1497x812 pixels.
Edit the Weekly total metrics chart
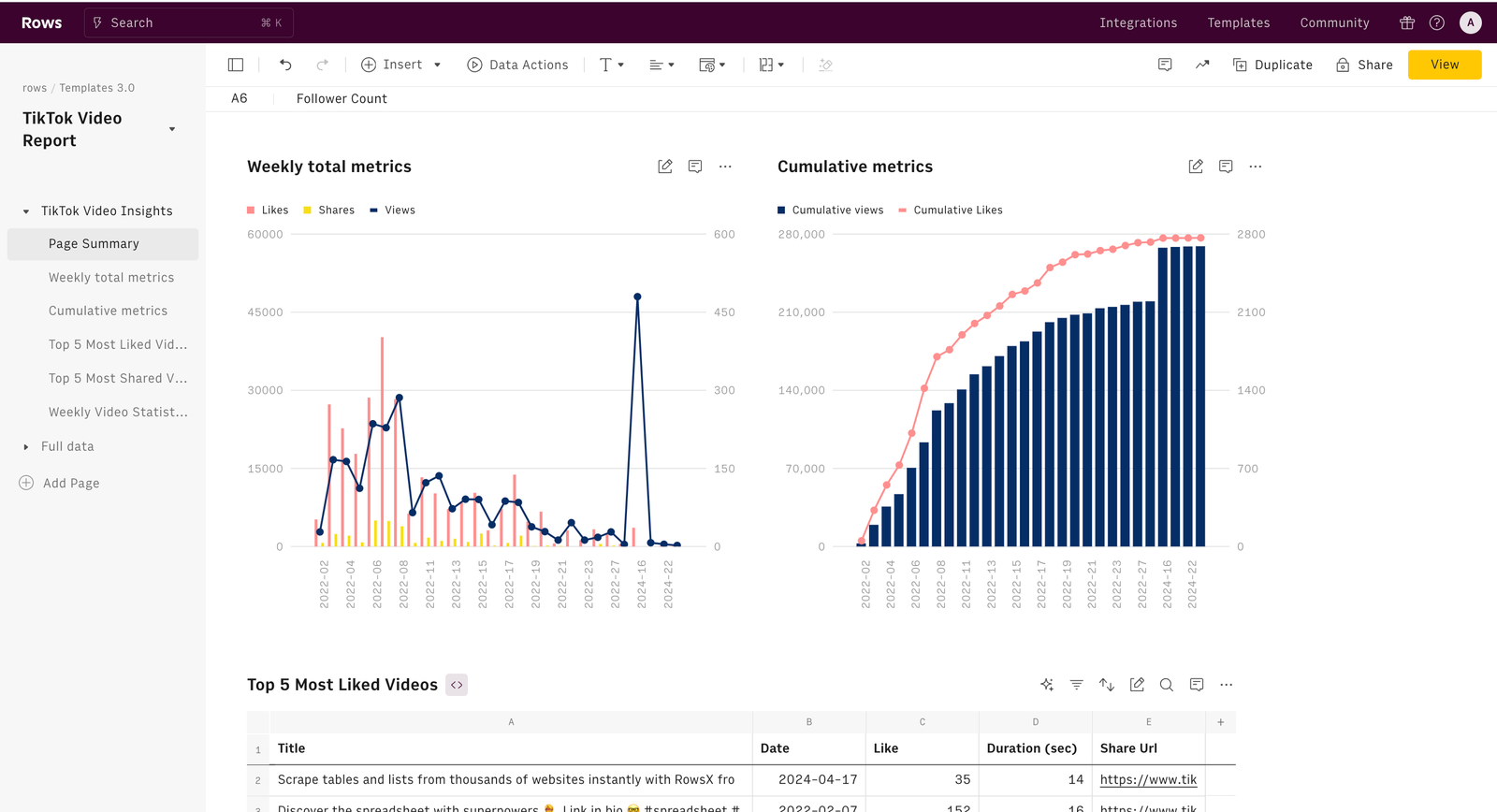[x=665, y=167]
